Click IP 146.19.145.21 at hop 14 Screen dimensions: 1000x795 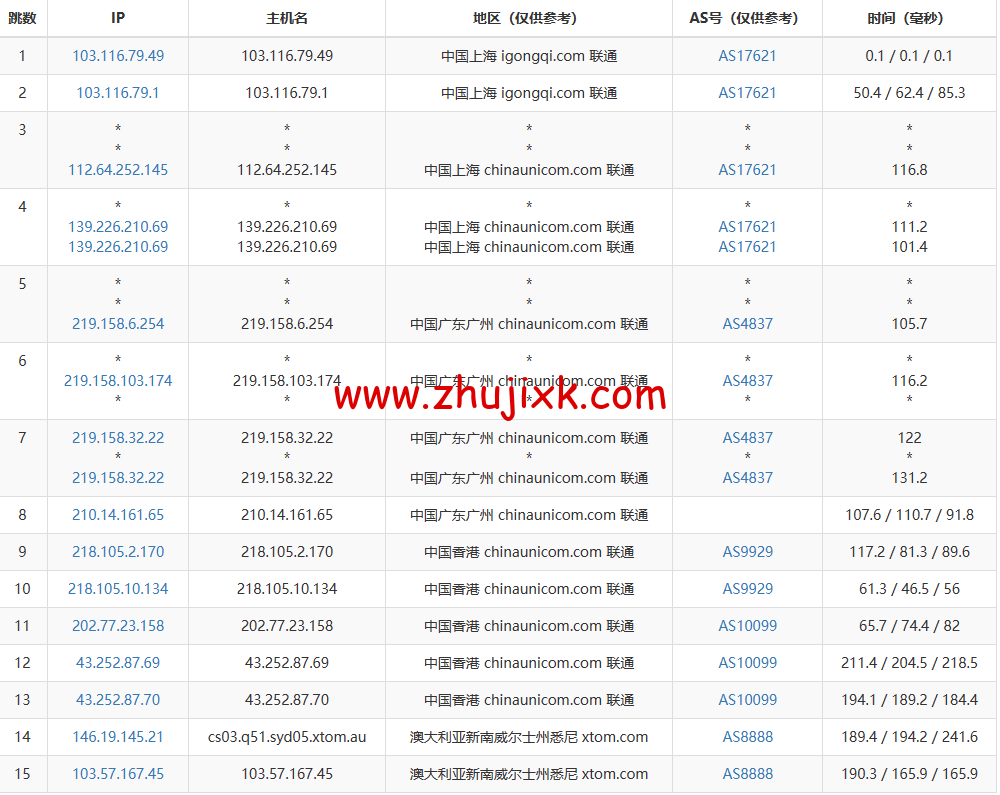click(x=117, y=737)
